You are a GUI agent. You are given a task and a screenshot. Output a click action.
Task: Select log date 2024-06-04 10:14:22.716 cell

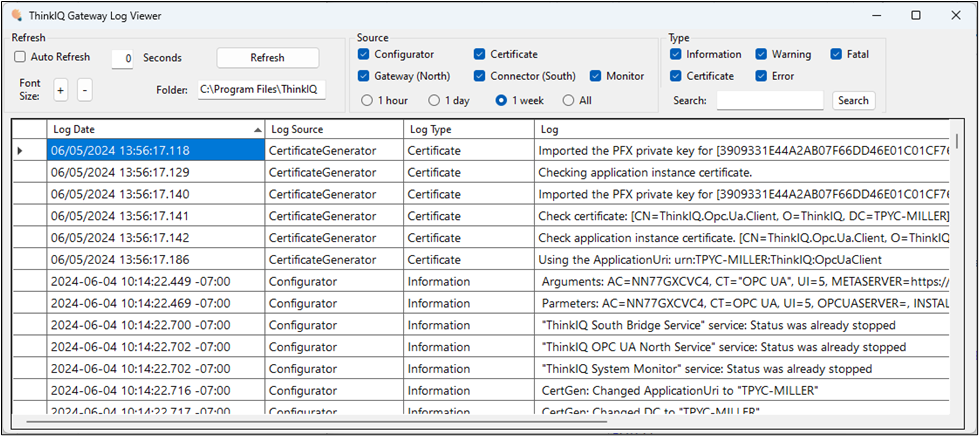[156, 391]
